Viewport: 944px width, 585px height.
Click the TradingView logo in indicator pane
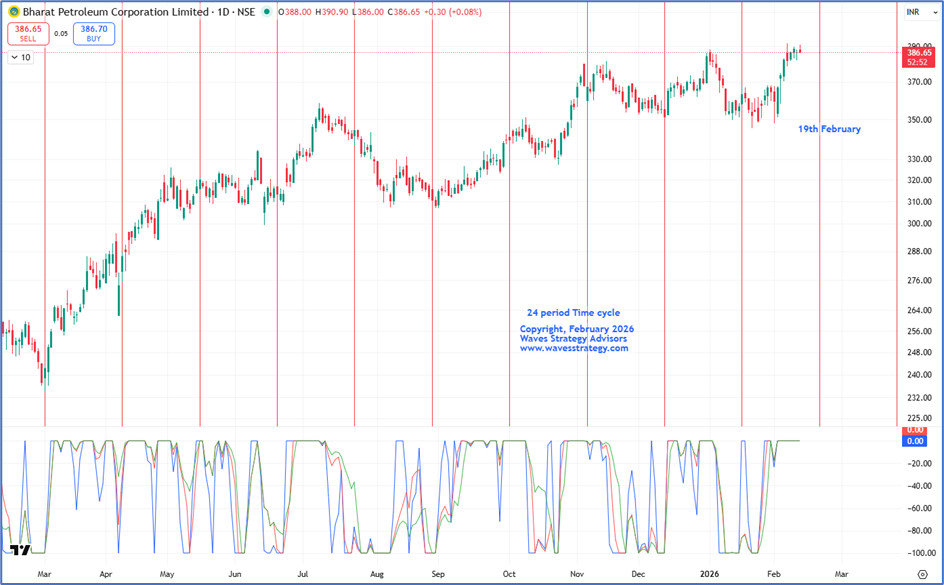20,550
